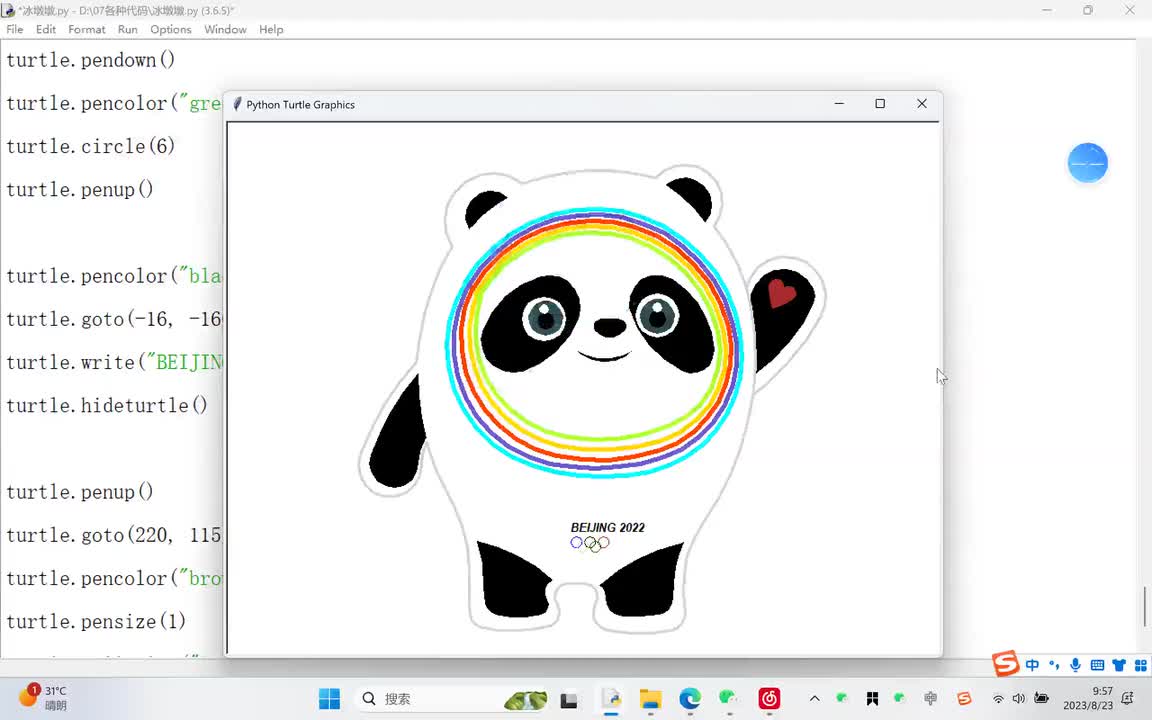Open the Windows Start menu
Viewport: 1152px width, 720px height.
coord(329,699)
